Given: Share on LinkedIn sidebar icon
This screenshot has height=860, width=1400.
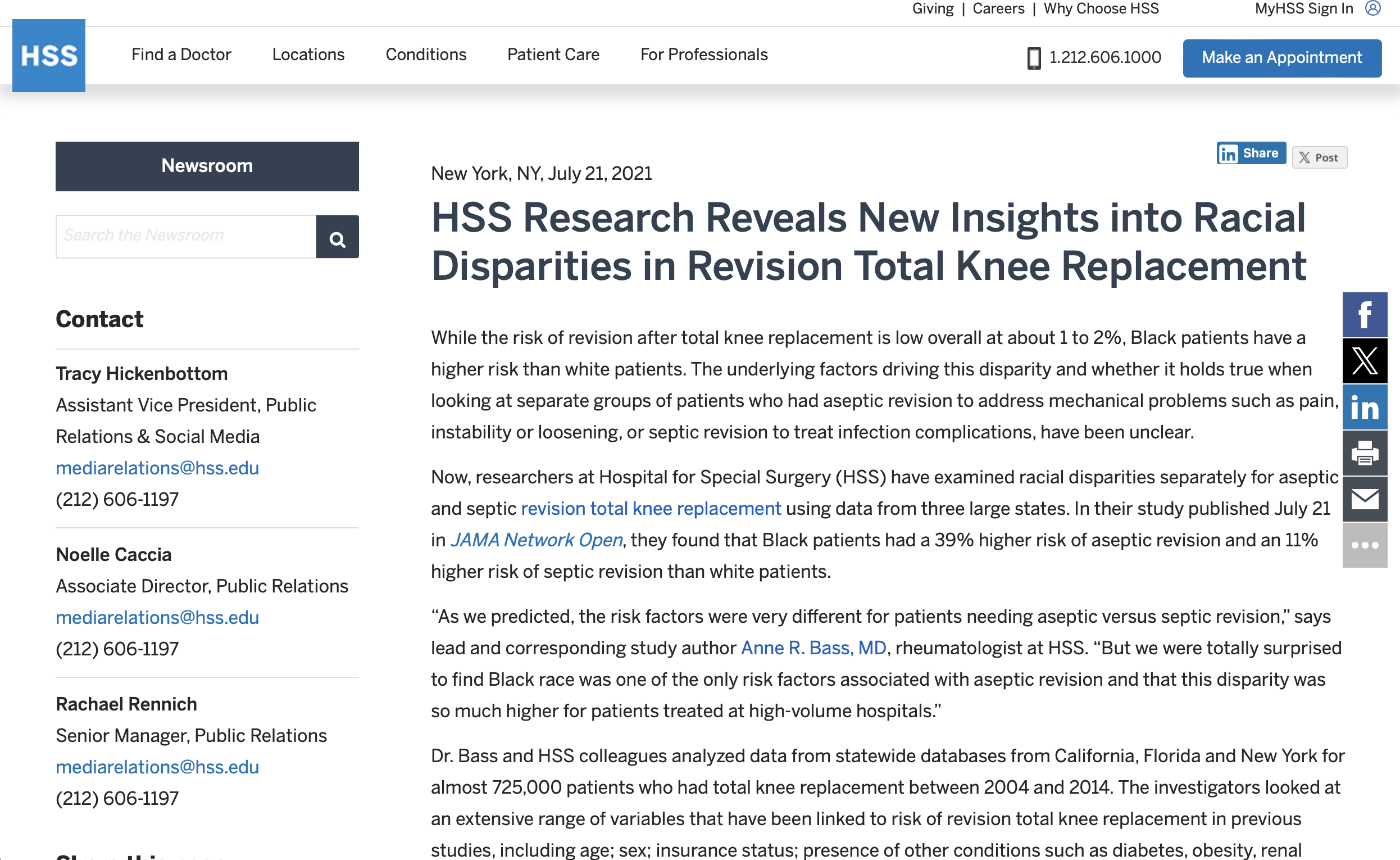Looking at the screenshot, I should click(x=1364, y=408).
